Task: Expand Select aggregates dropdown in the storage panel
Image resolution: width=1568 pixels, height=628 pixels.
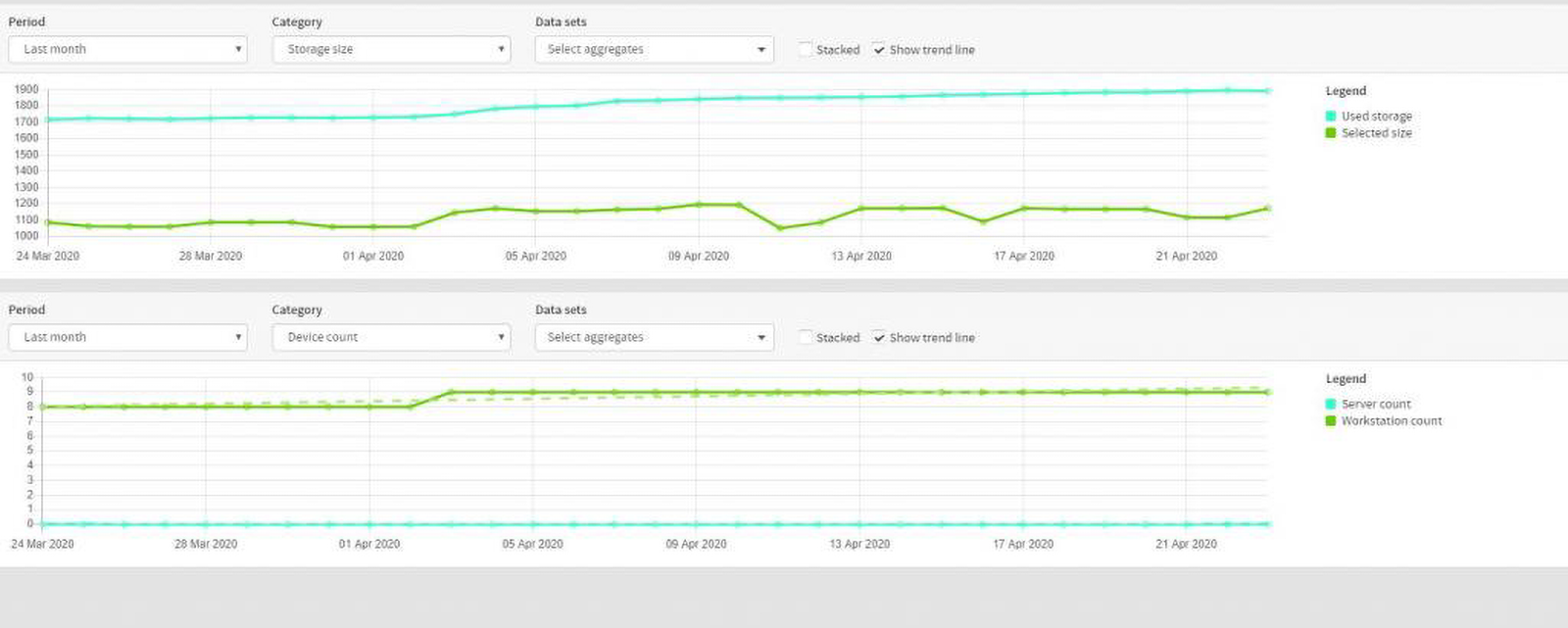Action: pyautogui.click(x=654, y=49)
